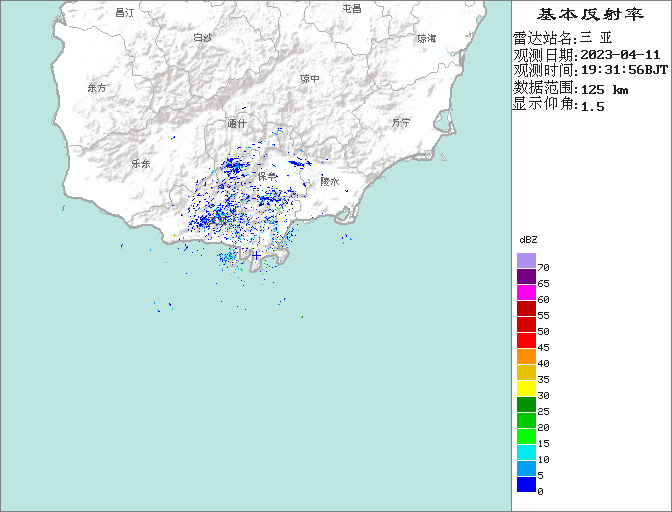Click the legend value 30

pos(543,395)
